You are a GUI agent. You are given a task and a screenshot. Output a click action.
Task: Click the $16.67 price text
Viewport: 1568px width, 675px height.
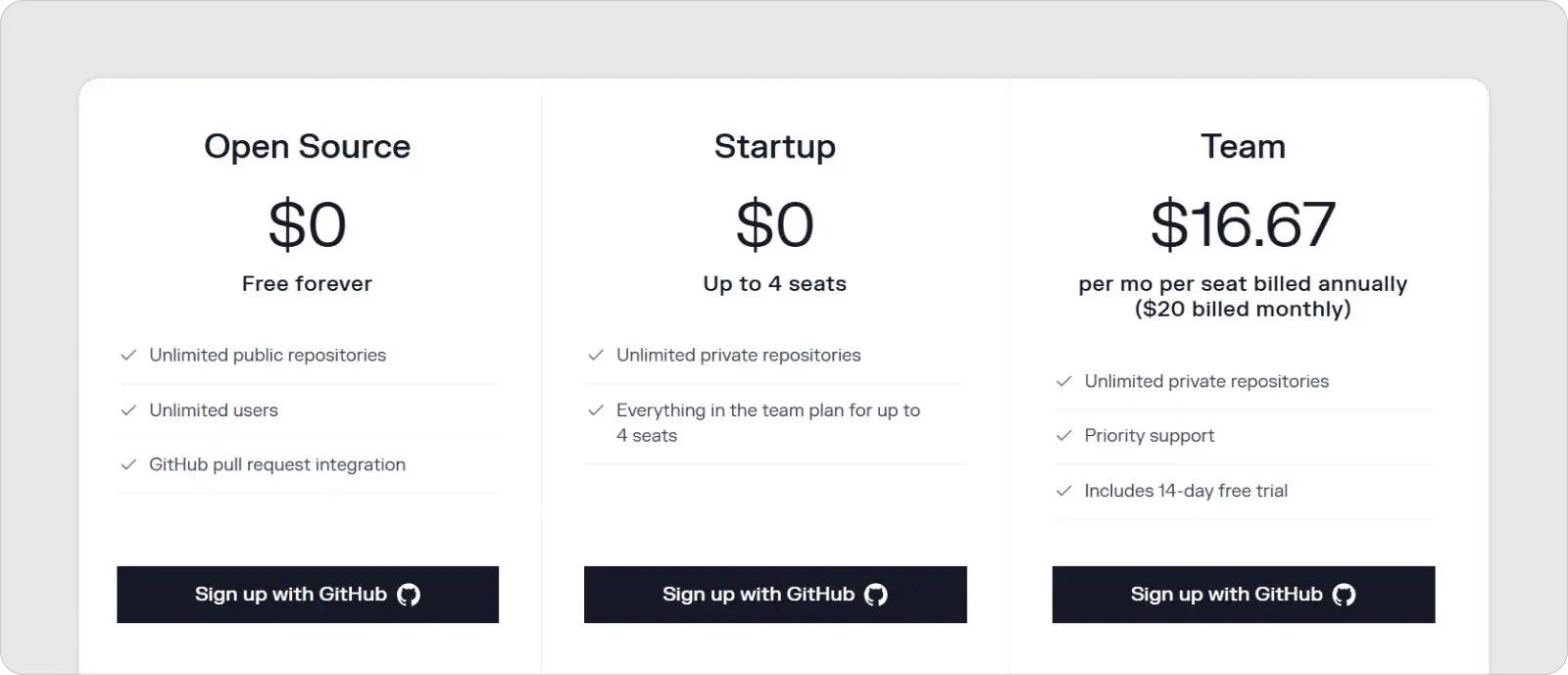(1245, 223)
